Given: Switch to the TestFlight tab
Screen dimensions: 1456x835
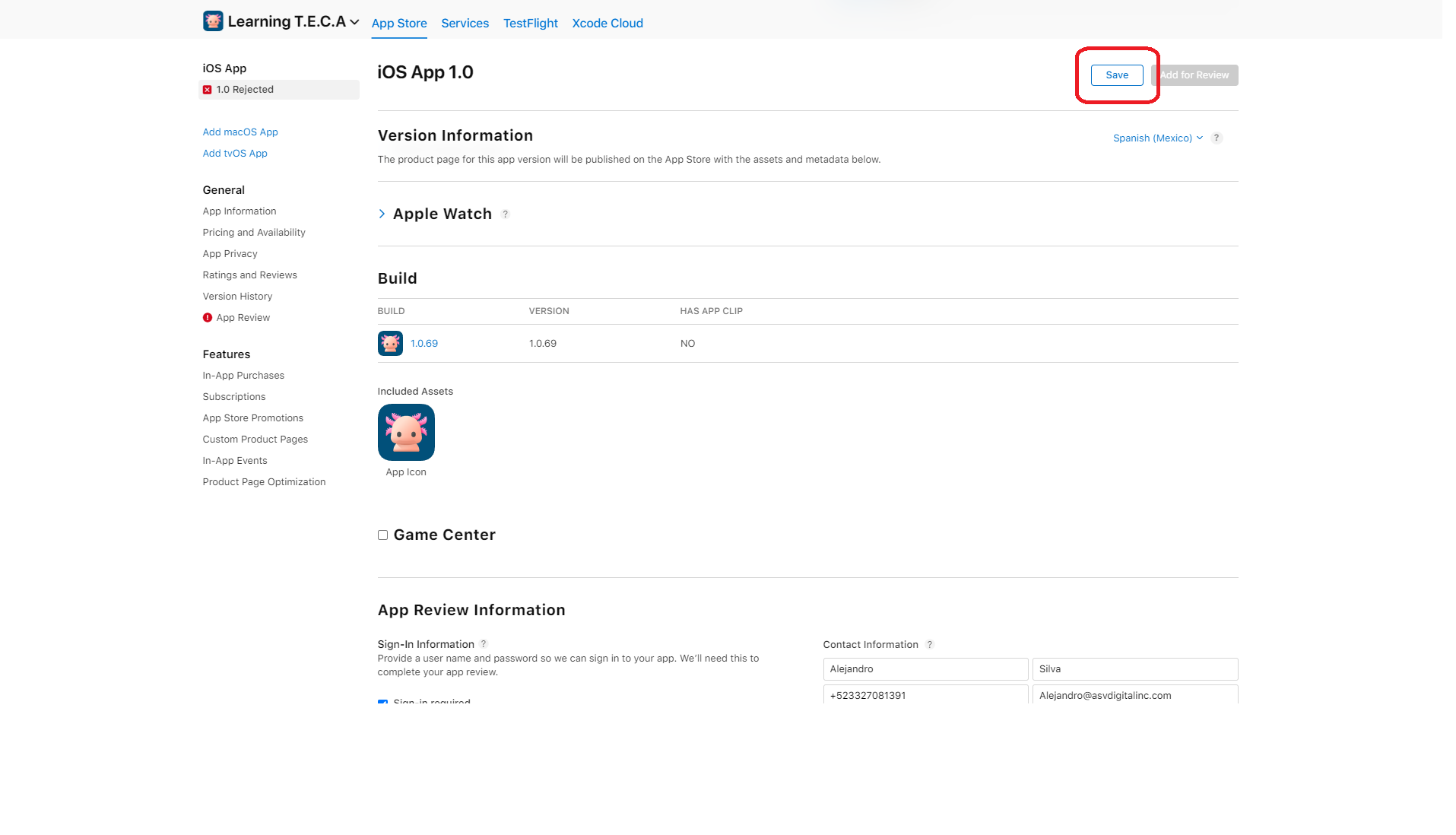Looking at the screenshot, I should pyautogui.click(x=530, y=24).
